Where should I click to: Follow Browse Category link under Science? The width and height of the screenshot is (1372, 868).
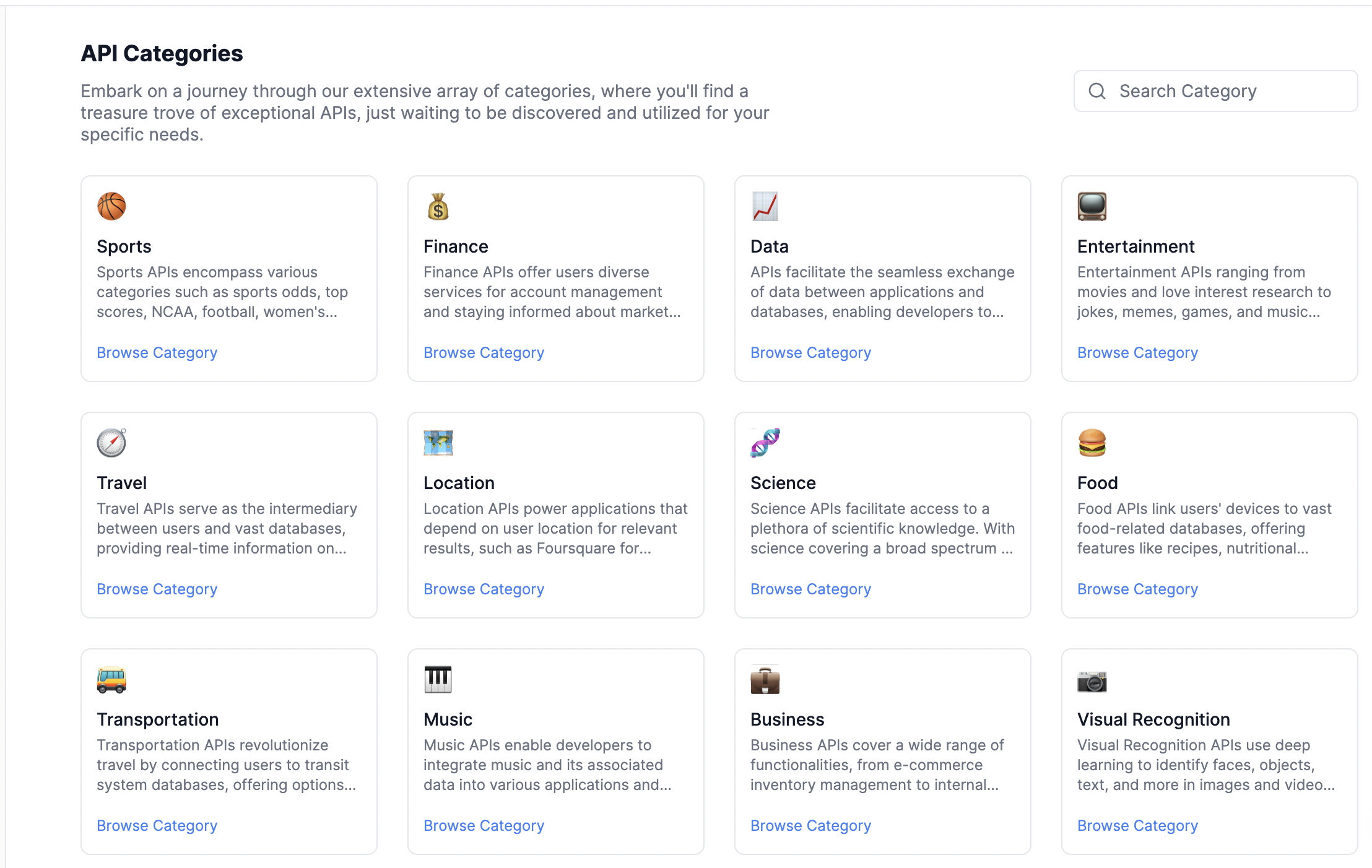(810, 589)
